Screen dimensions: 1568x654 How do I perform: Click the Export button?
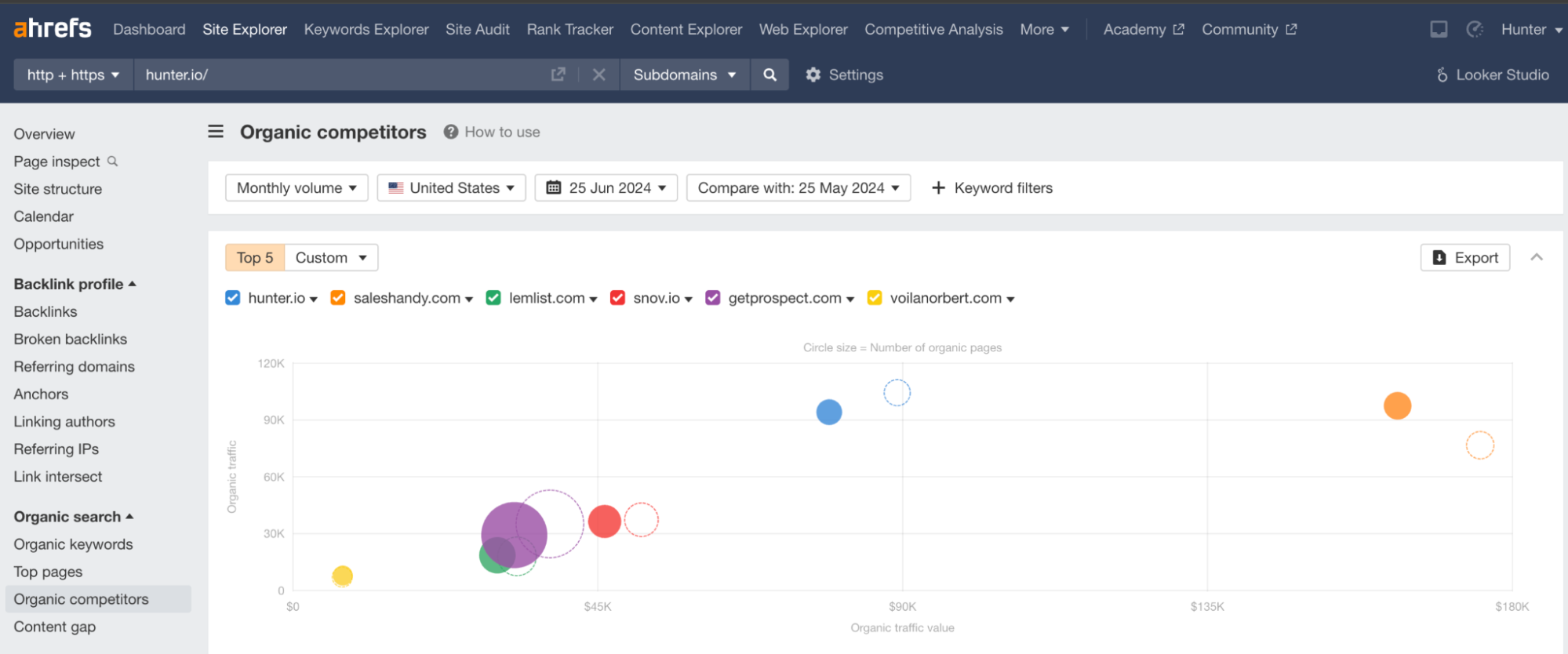click(1465, 257)
